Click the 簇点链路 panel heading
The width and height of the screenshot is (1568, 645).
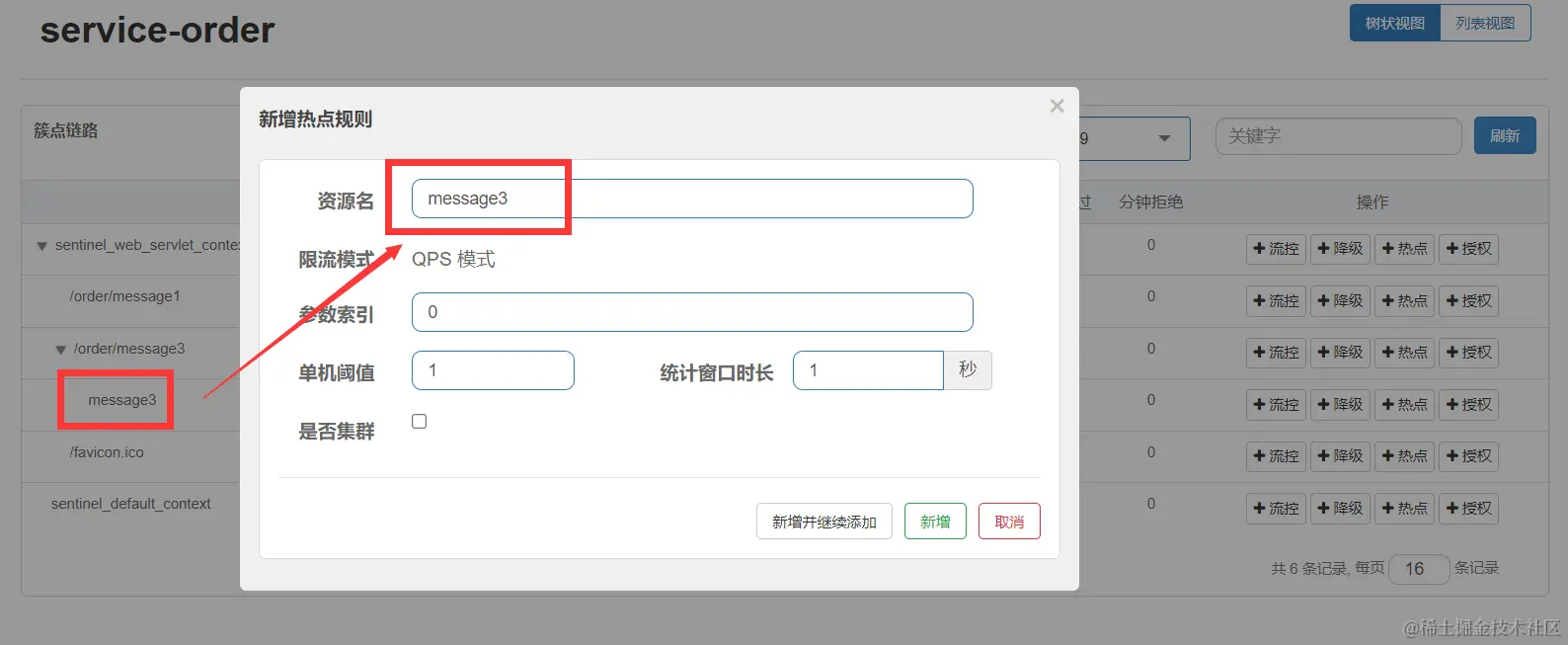[66, 130]
